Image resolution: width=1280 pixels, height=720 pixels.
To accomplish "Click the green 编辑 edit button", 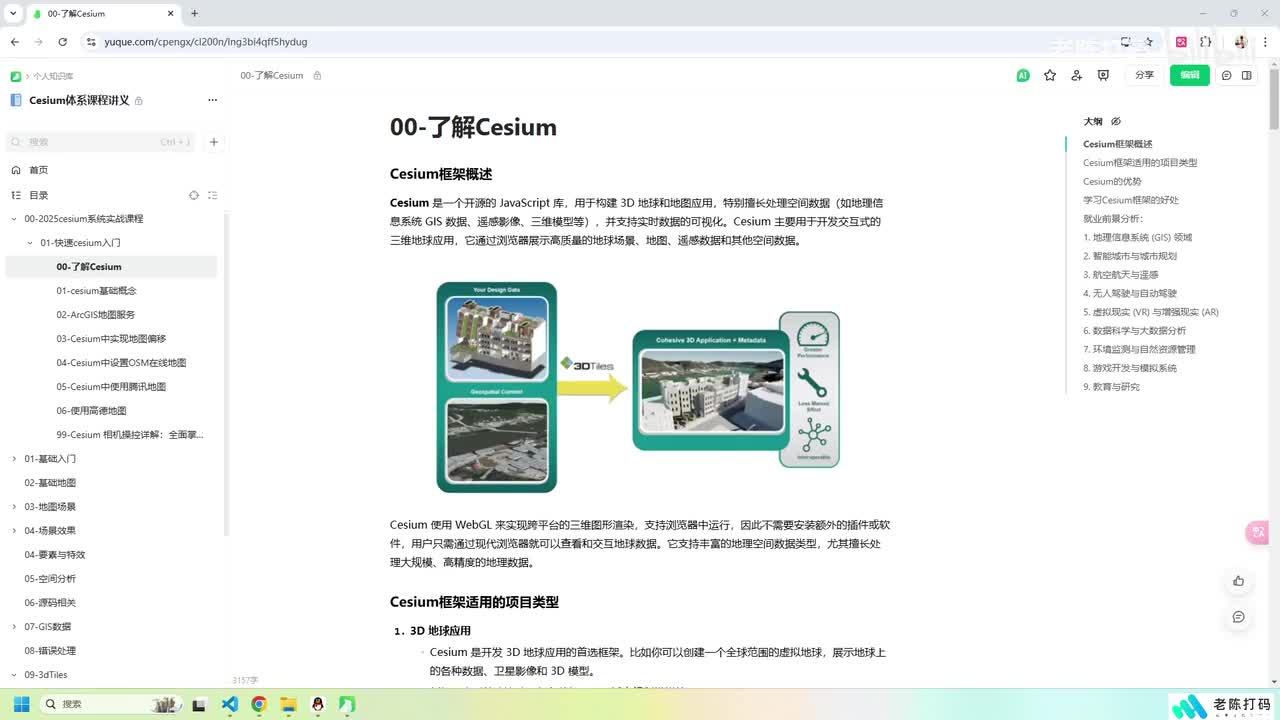I will (x=1189, y=75).
